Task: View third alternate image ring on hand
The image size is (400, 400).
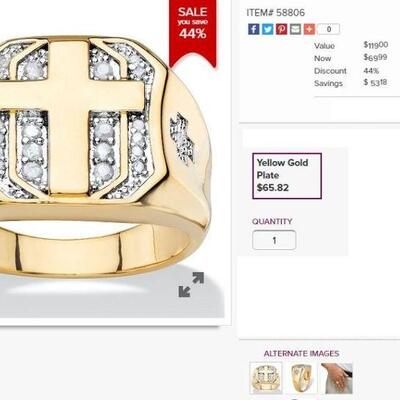Action: pyautogui.click(x=337, y=379)
